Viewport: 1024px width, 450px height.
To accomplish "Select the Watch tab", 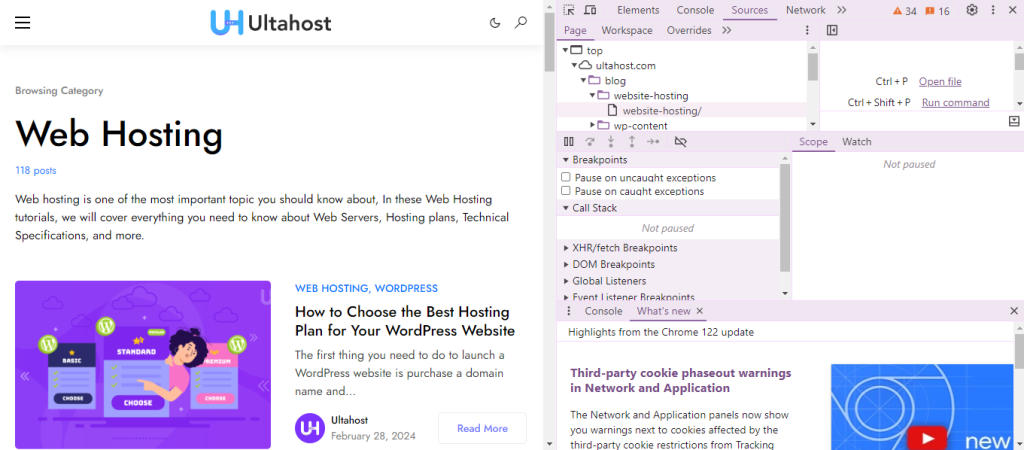I will point(856,142).
